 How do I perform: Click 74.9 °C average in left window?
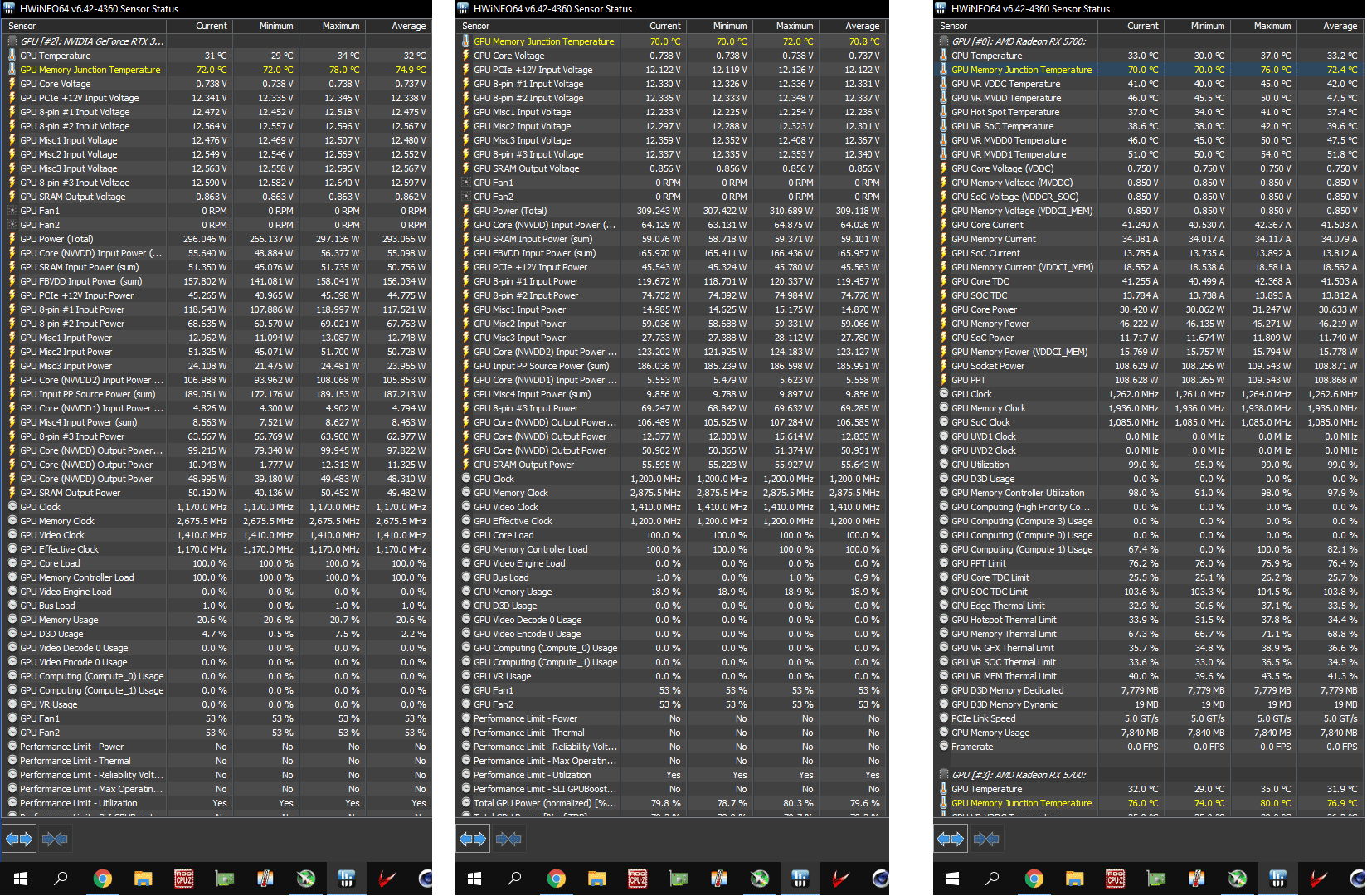[411, 70]
